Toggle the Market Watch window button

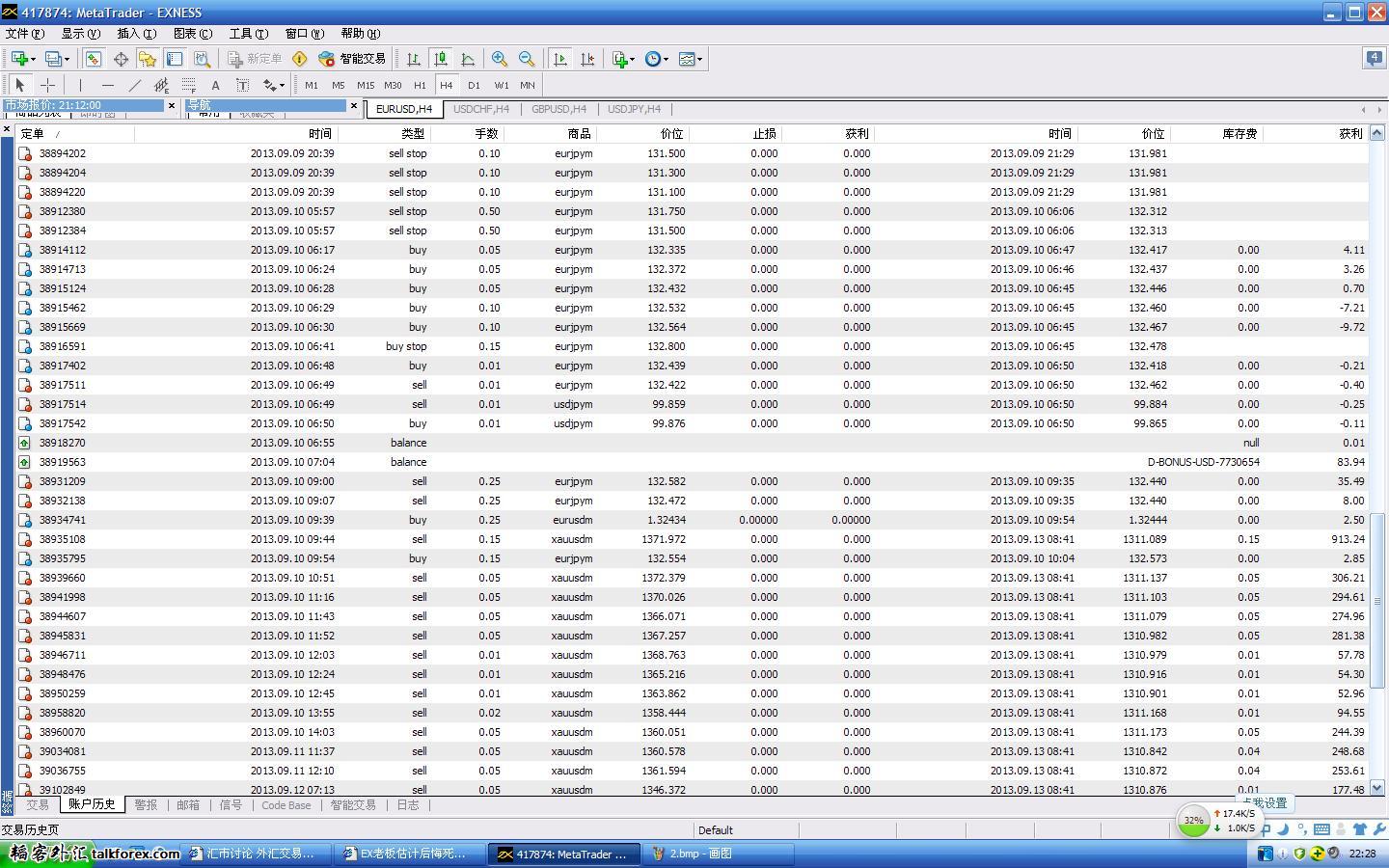click(x=93, y=59)
